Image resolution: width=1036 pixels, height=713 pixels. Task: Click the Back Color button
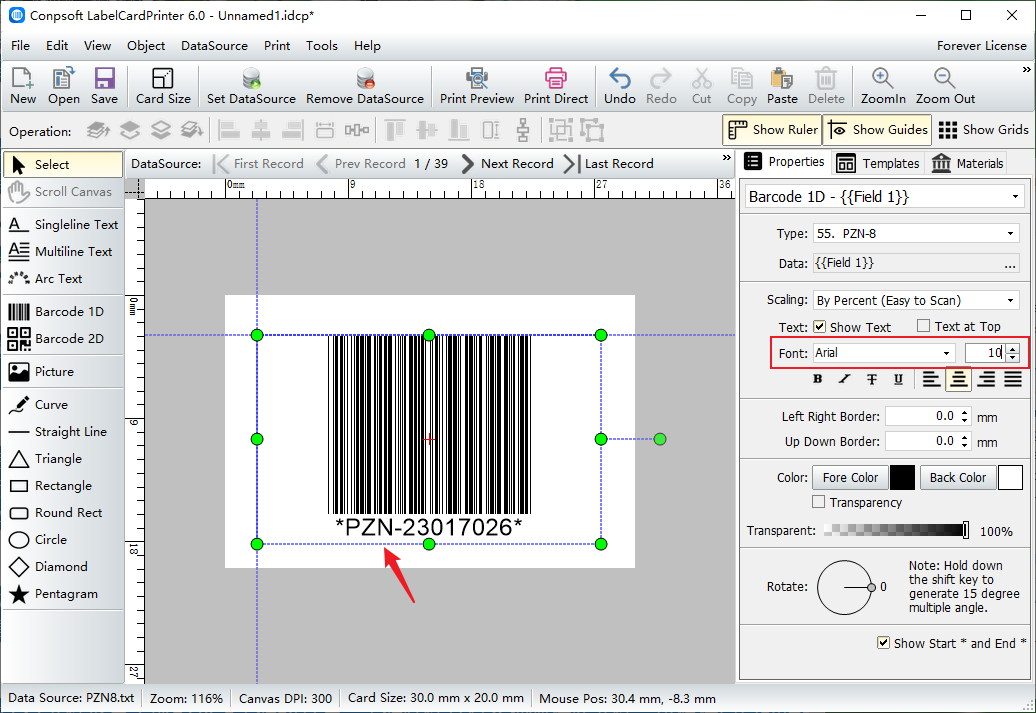pyautogui.click(x=957, y=478)
